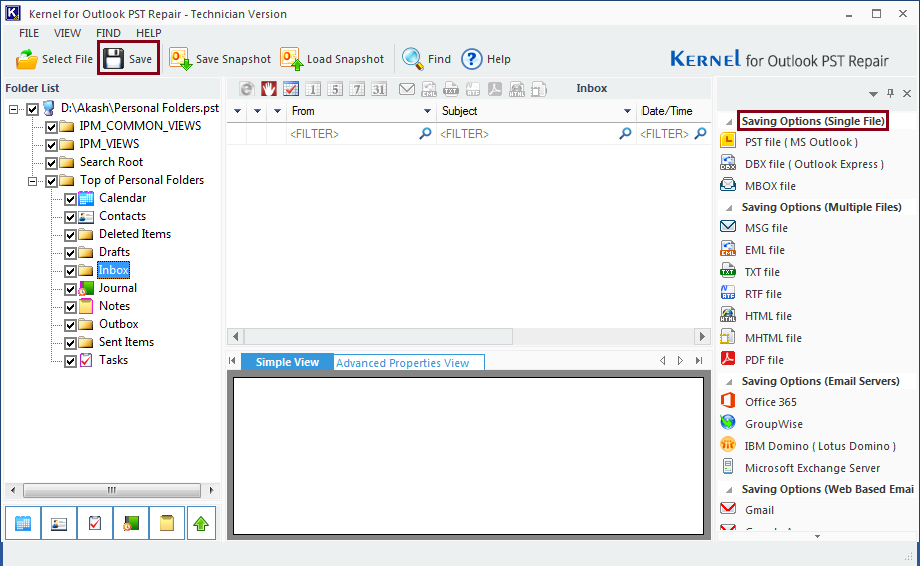
Task: Click the GroupWise globe icon
Action: (728, 423)
